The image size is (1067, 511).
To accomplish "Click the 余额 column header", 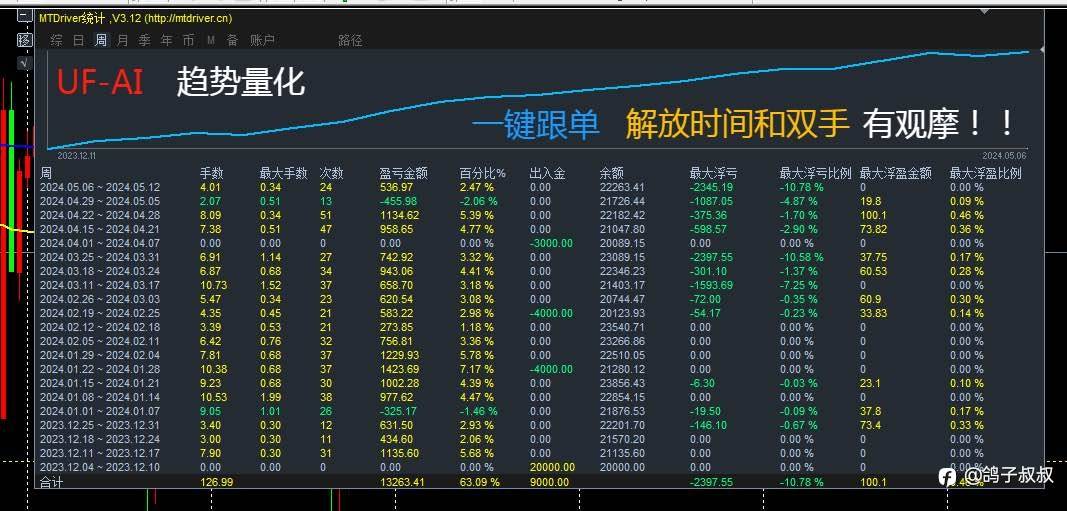I will pos(612,174).
